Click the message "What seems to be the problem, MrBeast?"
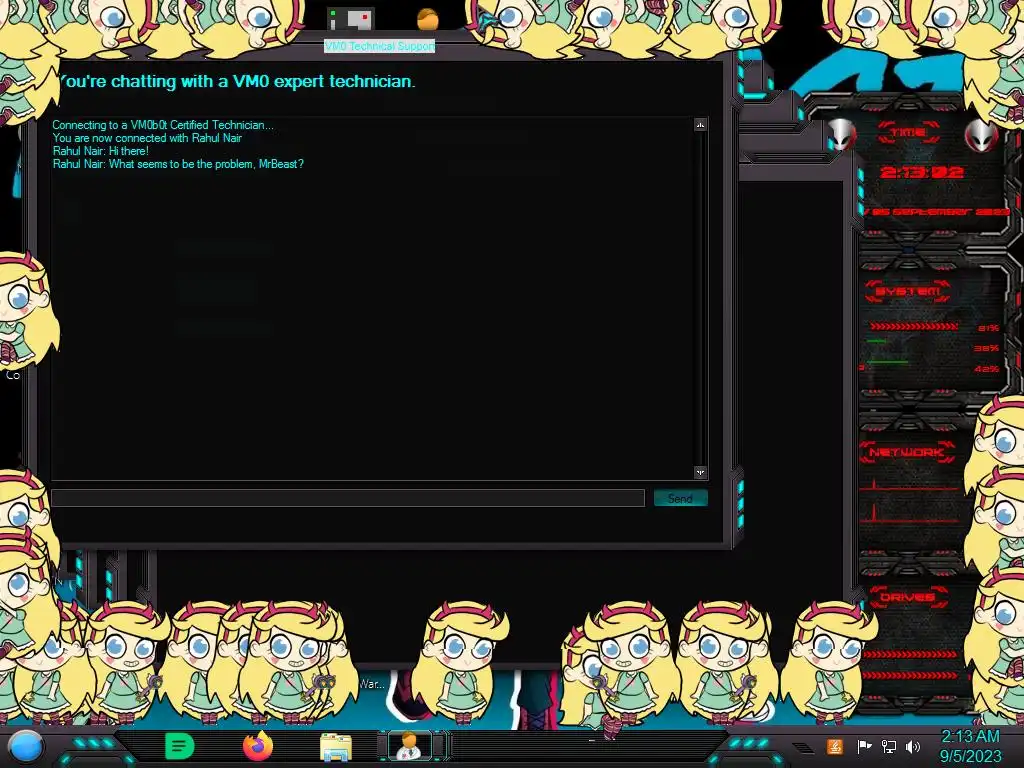Screen dimensions: 1024x768 click(x=206, y=164)
